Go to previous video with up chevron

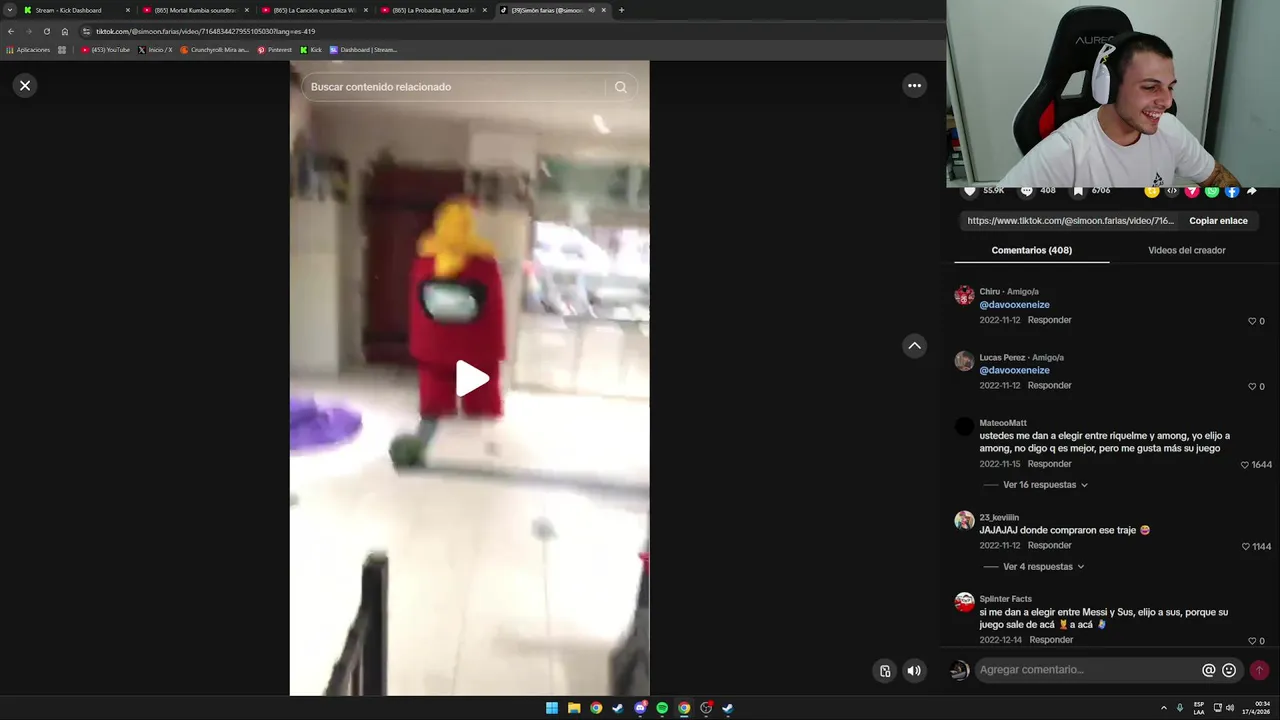click(x=914, y=346)
